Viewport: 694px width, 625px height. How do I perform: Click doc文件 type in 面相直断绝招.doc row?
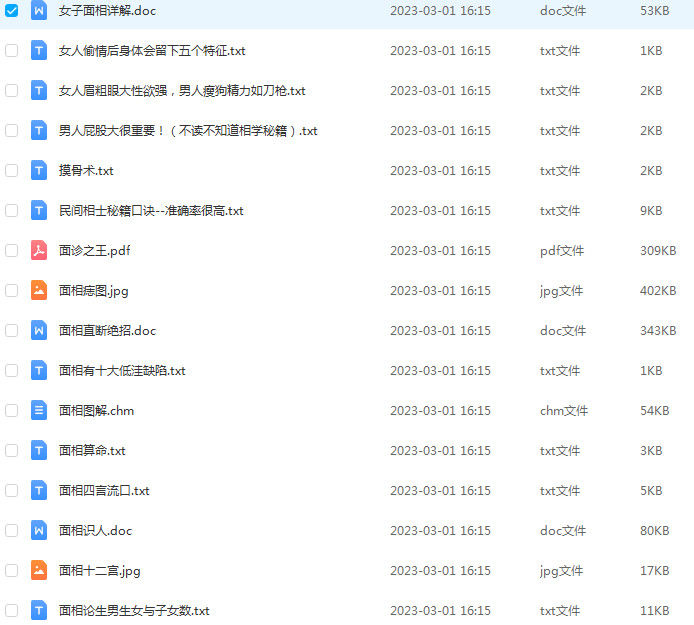pyautogui.click(x=563, y=331)
